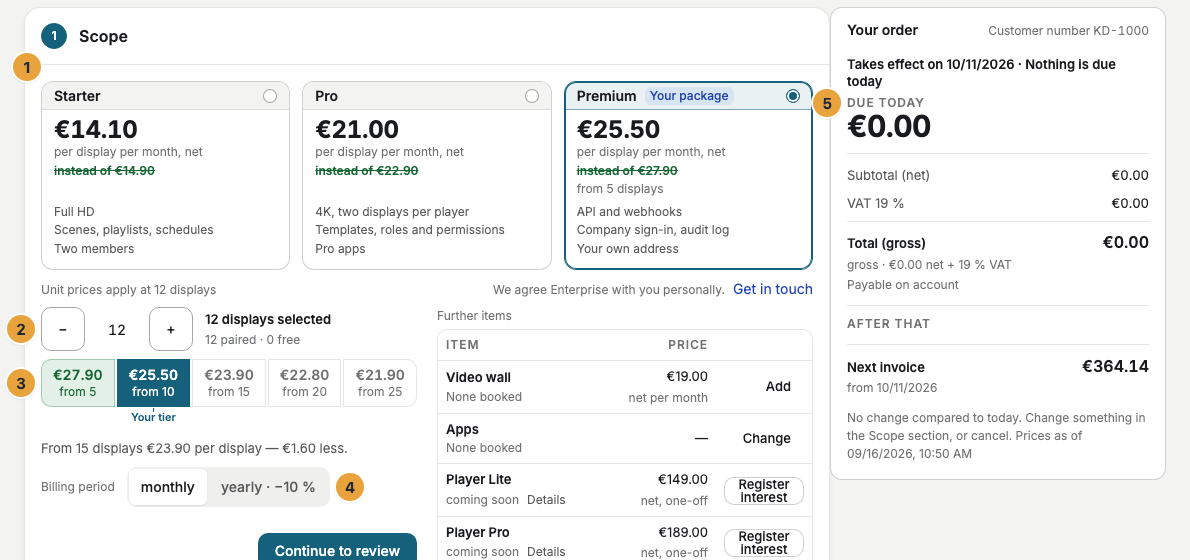The height and width of the screenshot is (560, 1190).
Task: Click '12 displays selected' label
Action: point(268,319)
